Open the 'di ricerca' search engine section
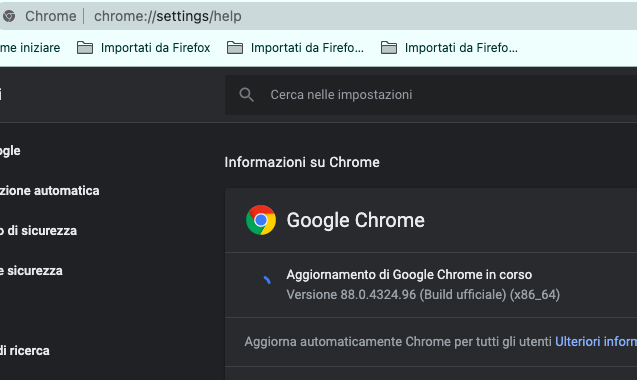 point(25,350)
